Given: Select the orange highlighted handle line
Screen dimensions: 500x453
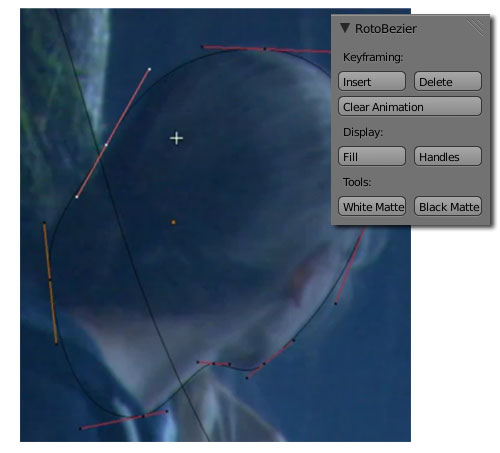Looking at the screenshot, I should tap(50, 283).
